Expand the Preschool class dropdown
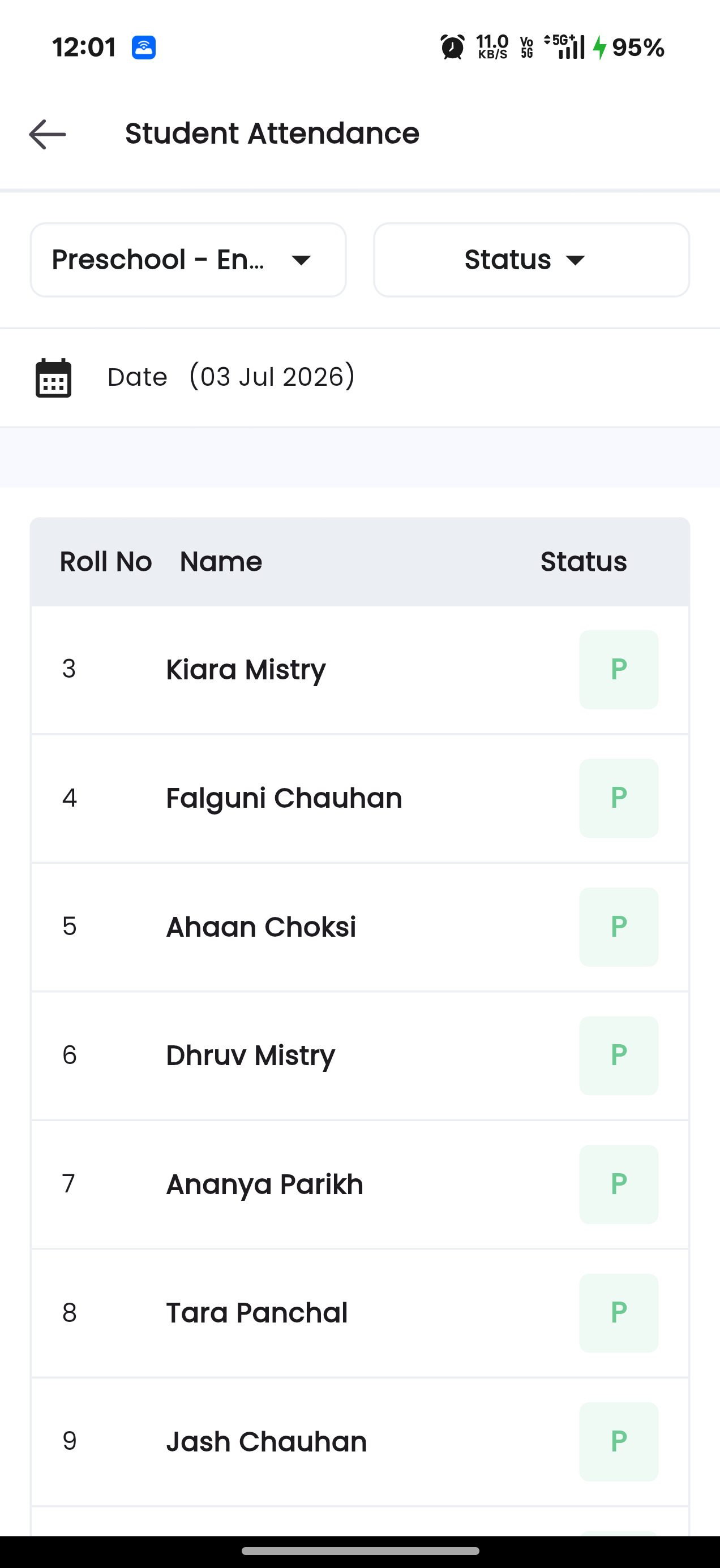 click(188, 260)
